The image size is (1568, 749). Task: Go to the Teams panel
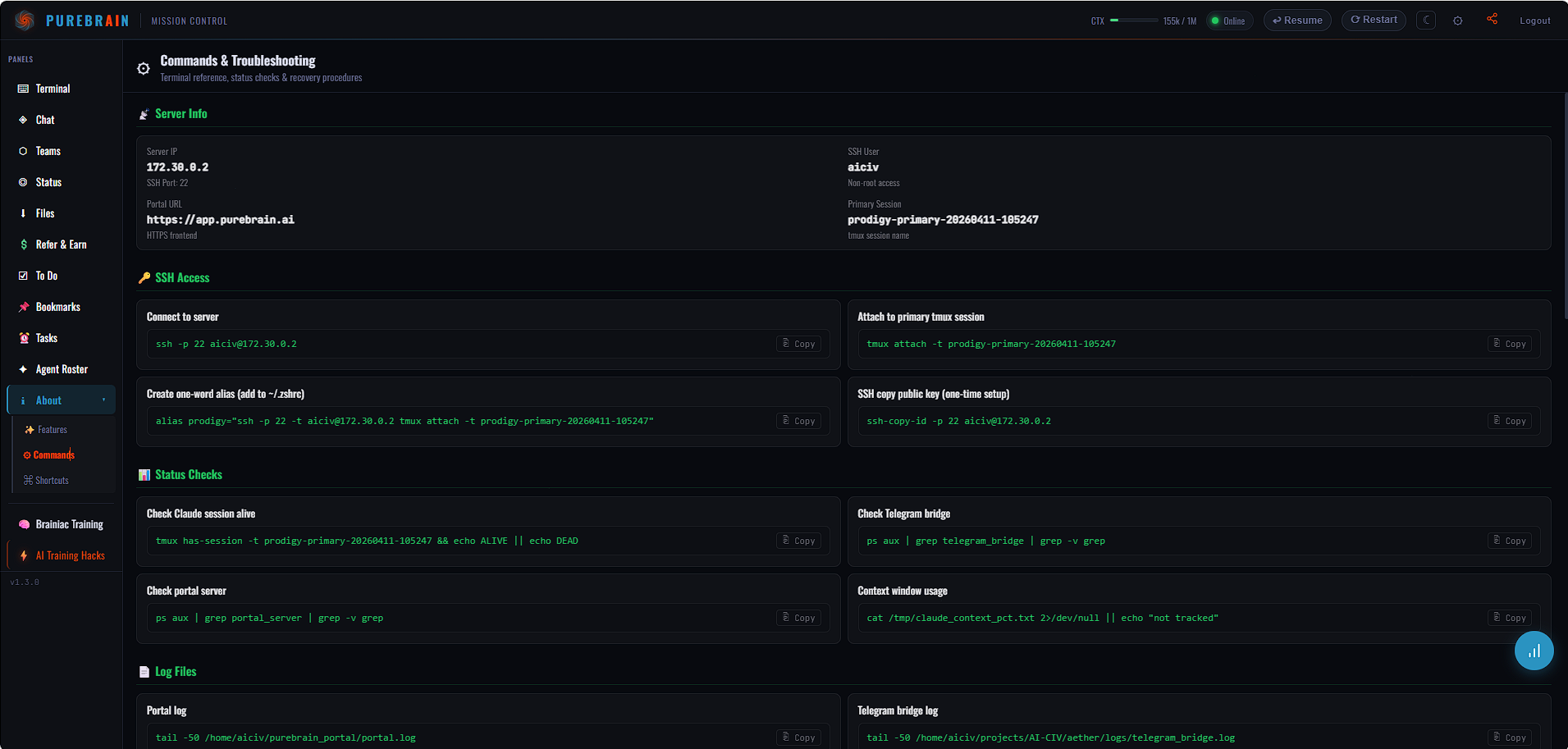click(62, 151)
